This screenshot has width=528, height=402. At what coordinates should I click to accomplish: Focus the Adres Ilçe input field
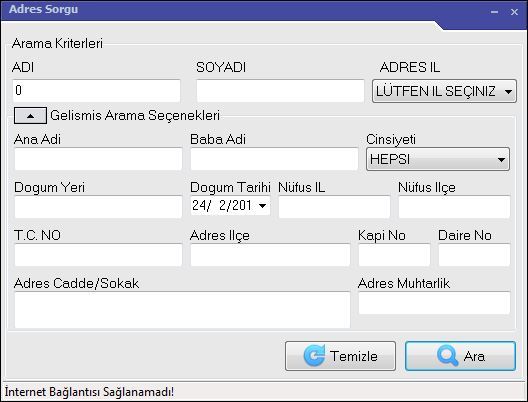pos(270,255)
